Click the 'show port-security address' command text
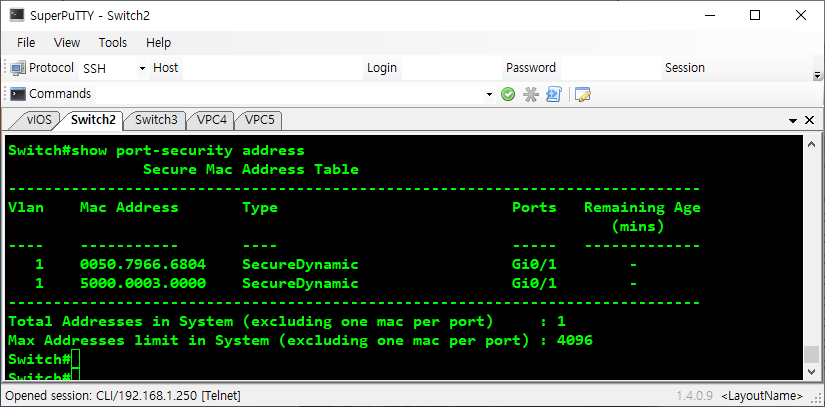Viewport: 825px width, 407px height. pyautogui.click(x=188, y=151)
